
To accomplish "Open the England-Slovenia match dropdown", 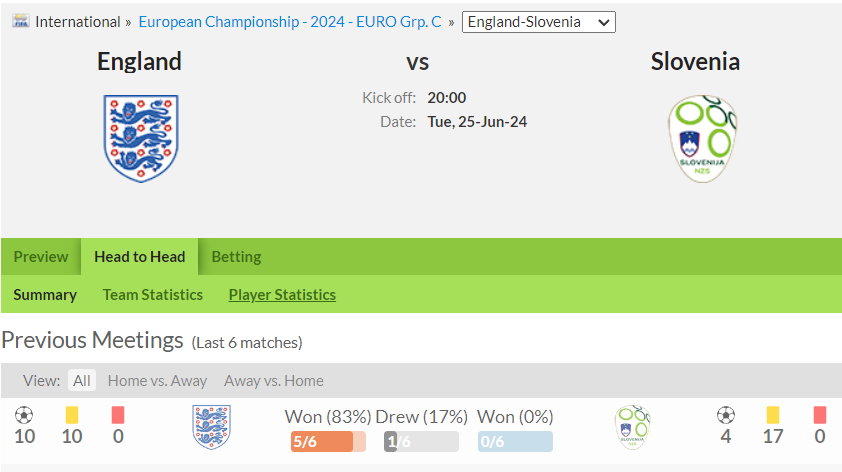I will (x=539, y=22).
